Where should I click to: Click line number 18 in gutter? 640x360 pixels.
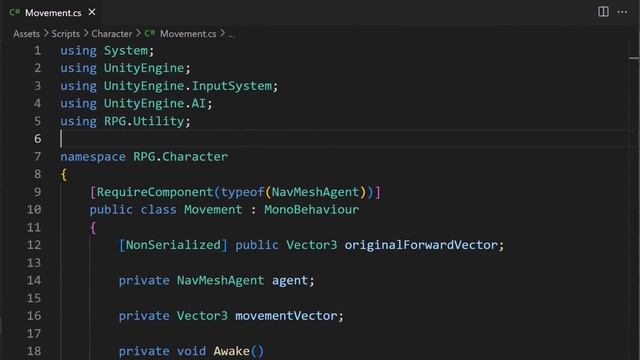[34, 351]
